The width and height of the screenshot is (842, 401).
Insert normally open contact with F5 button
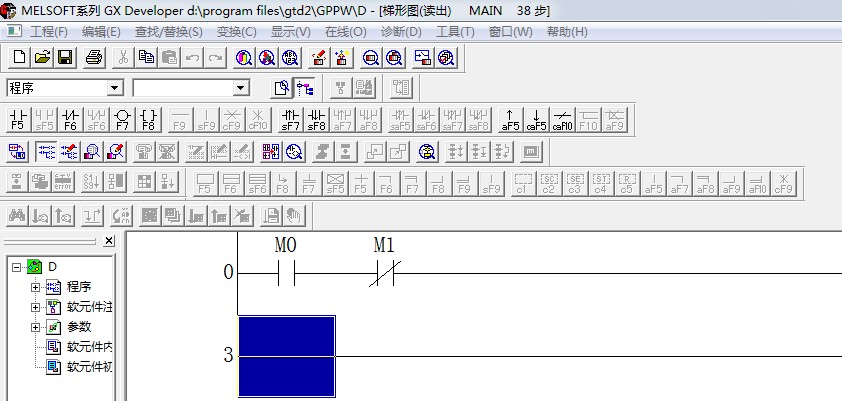coord(18,120)
